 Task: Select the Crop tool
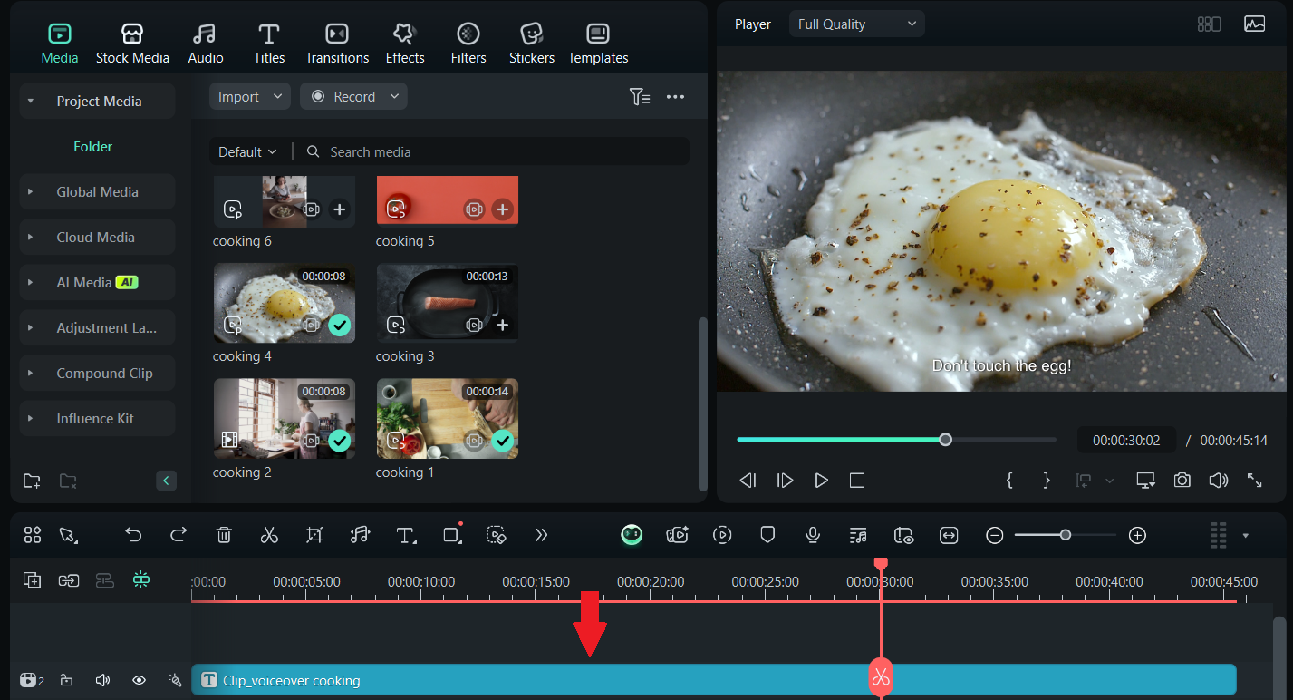314,535
